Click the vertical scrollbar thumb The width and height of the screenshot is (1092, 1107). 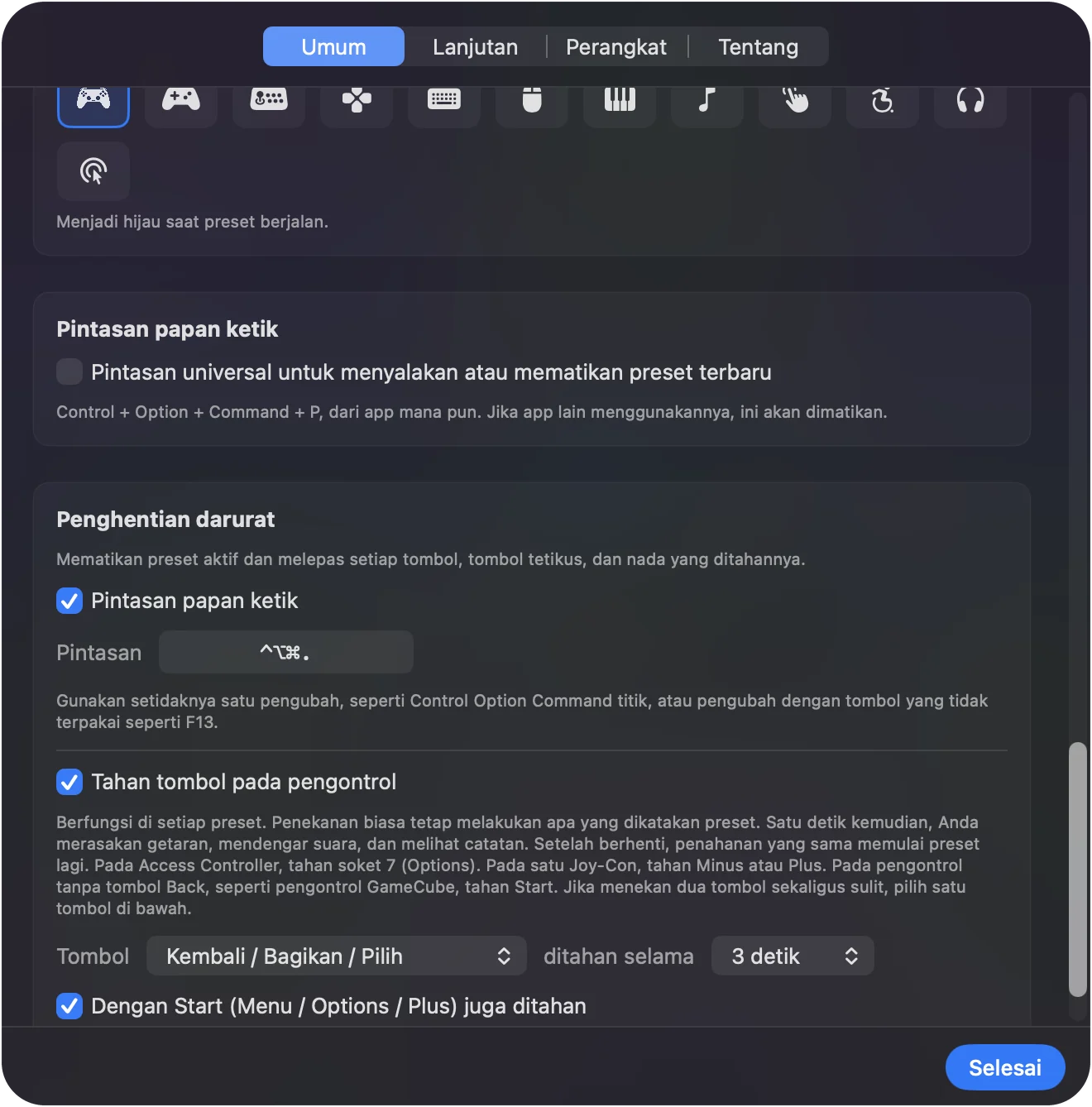point(1077,870)
